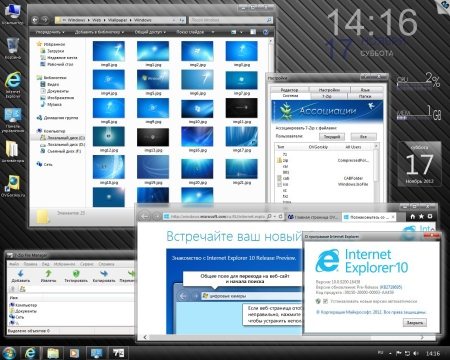Open the OVGorskiy.ru desktop shortcut
The height and width of the screenshot is (360, 450).
click(13, 186)
